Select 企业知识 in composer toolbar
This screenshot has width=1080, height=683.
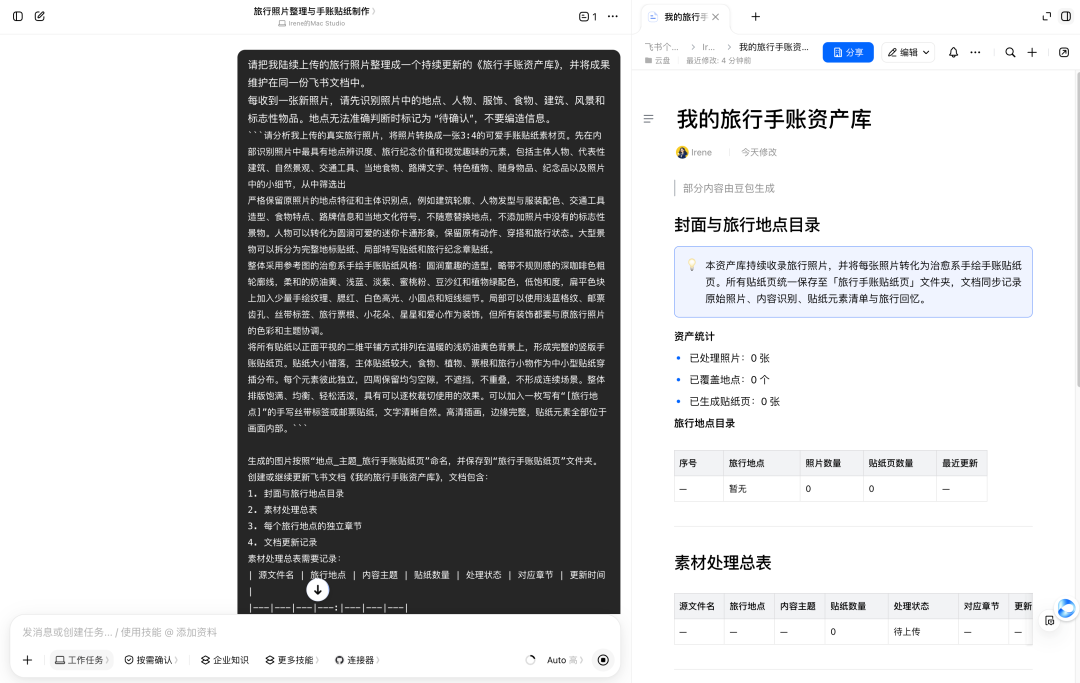[x=225, y=660]
